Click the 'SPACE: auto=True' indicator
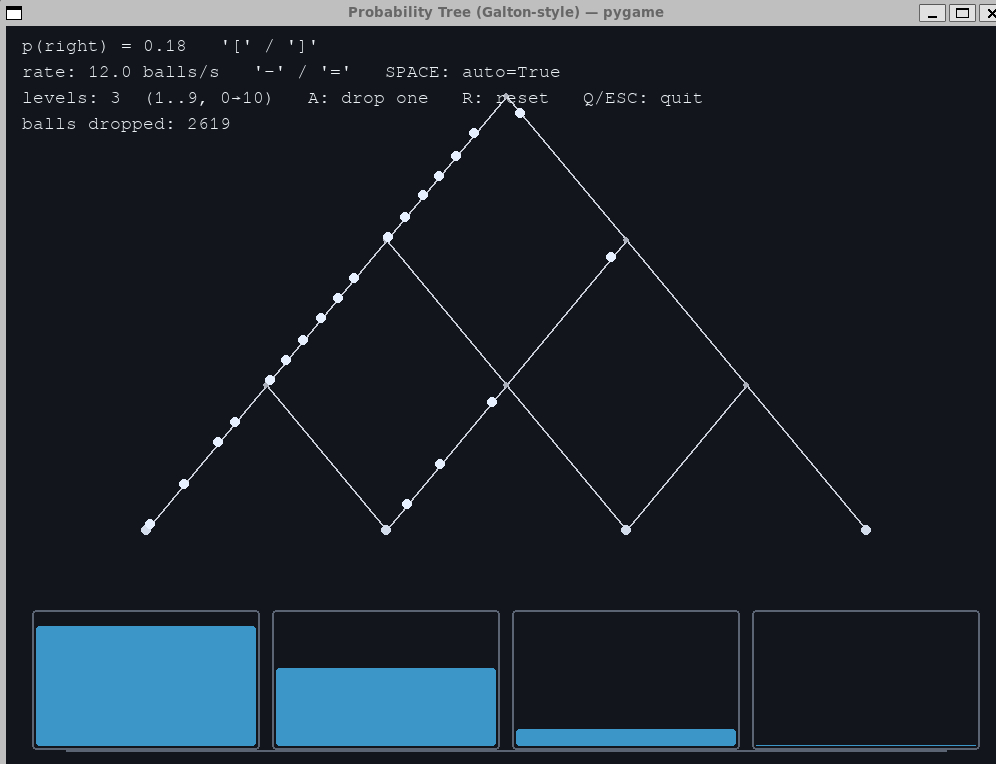Screen dimensions: 996x764 point(472,72)
